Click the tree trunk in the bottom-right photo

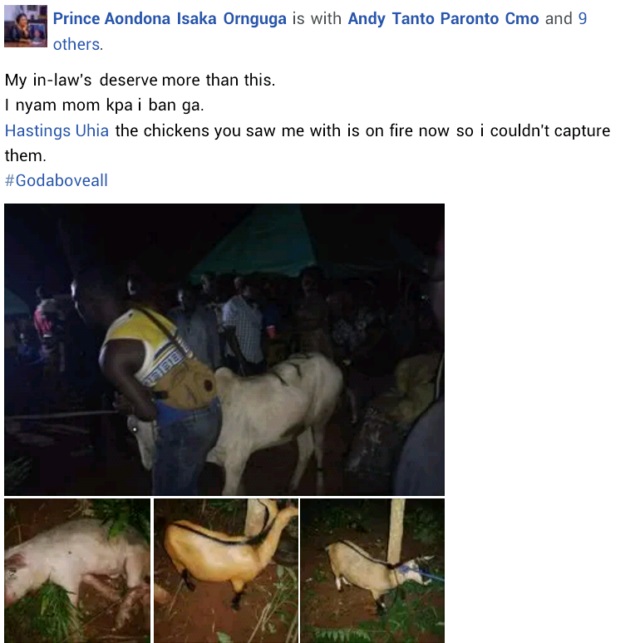pos(397,530)
